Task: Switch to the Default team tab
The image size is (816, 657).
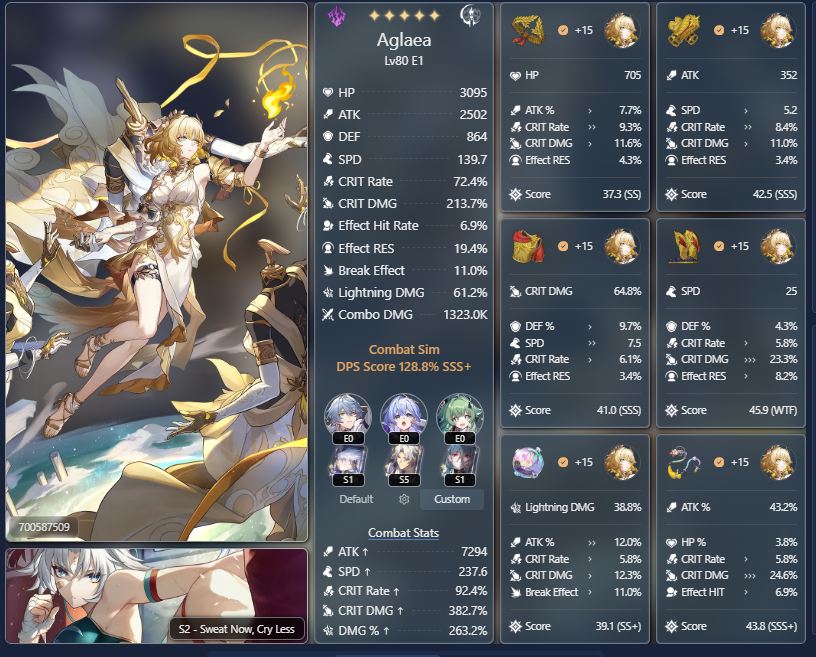Action: pos(356,499)
